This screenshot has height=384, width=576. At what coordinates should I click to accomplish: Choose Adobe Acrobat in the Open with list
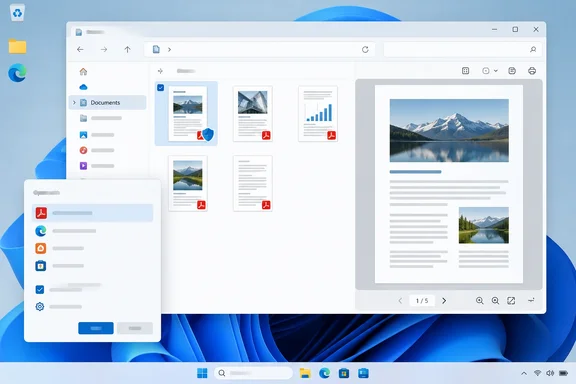tap(93, 213)
